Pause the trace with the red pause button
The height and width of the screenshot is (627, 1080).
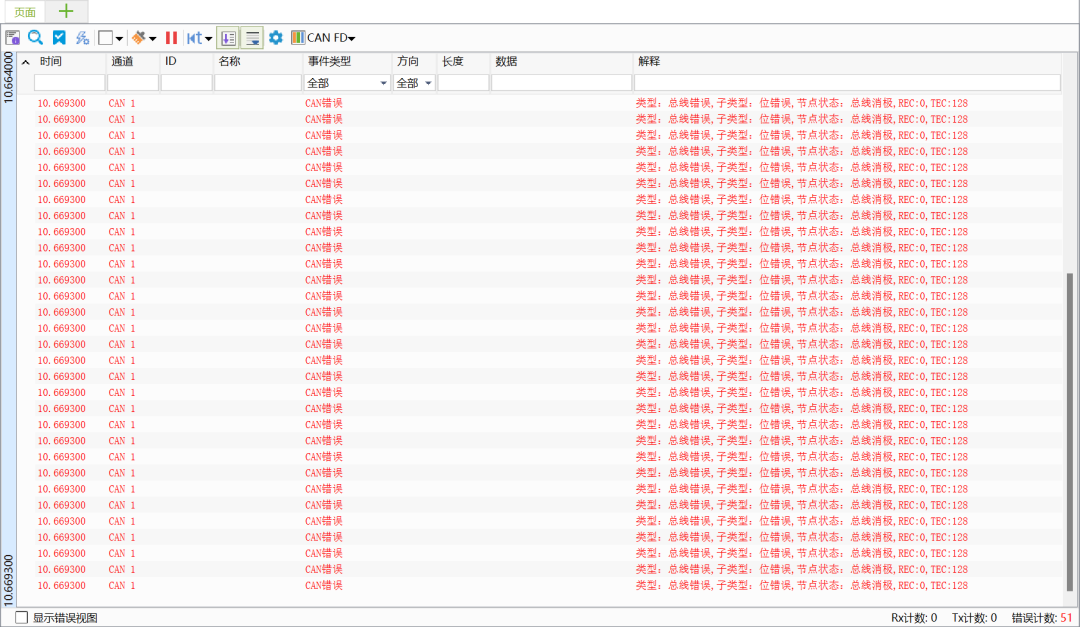pyautogui.click(x=172, y=38)
